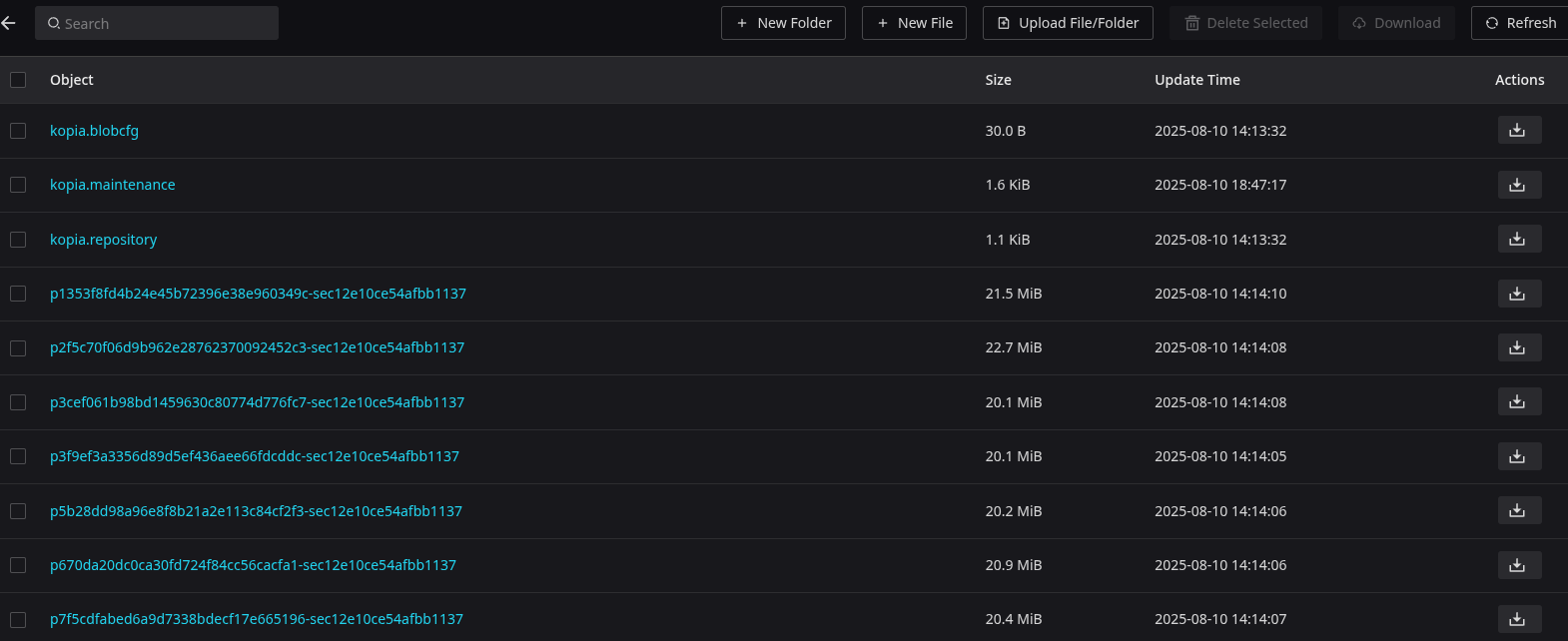Click the 20.2 MiB size value
The width and height of the screenshot is (1568, 641).
pos(1013,511)
